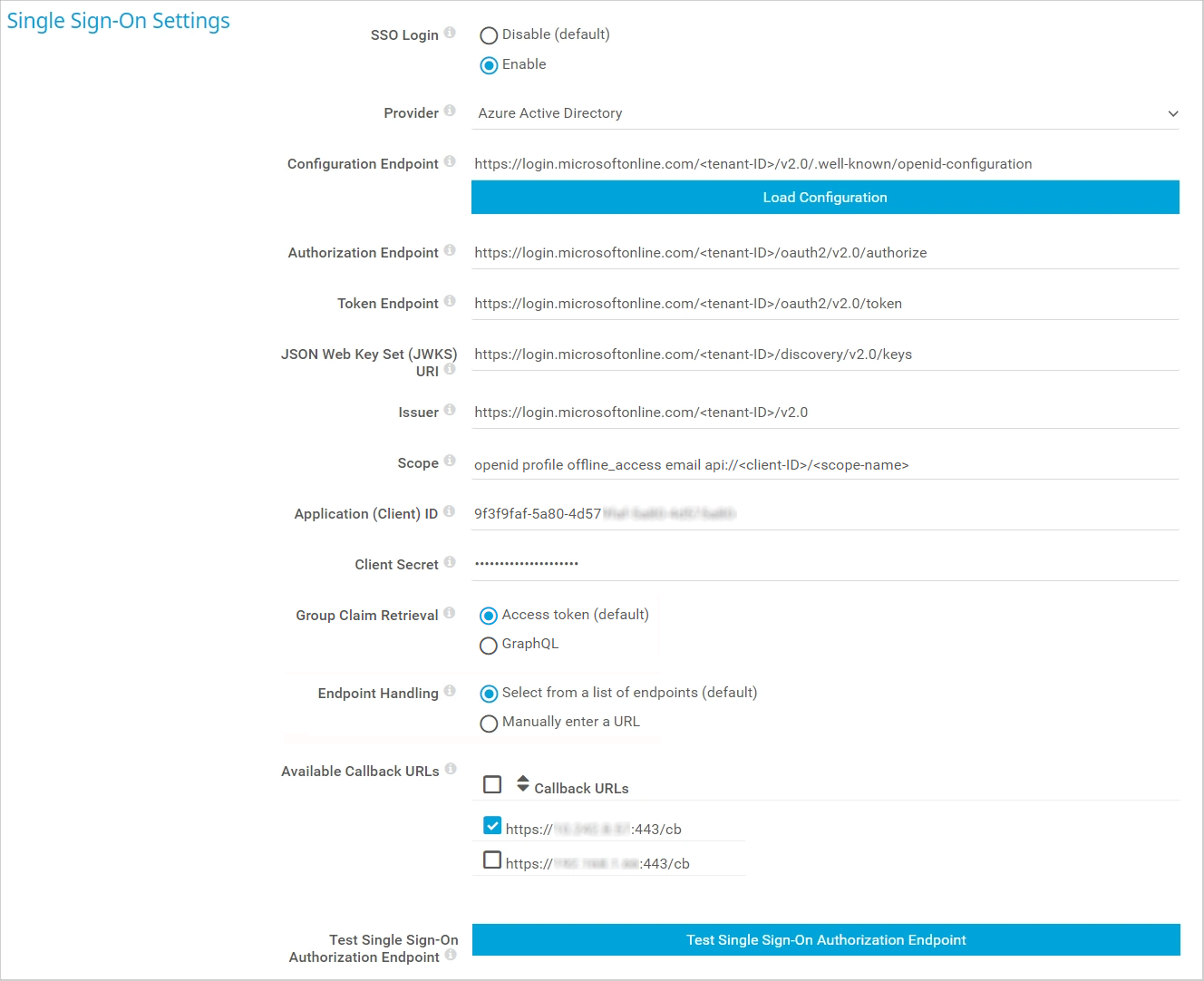Viewport: 1204px width, 981px height.
Task: Click info icon next to Configuration Endpoint
Action: tap(450, 161)
